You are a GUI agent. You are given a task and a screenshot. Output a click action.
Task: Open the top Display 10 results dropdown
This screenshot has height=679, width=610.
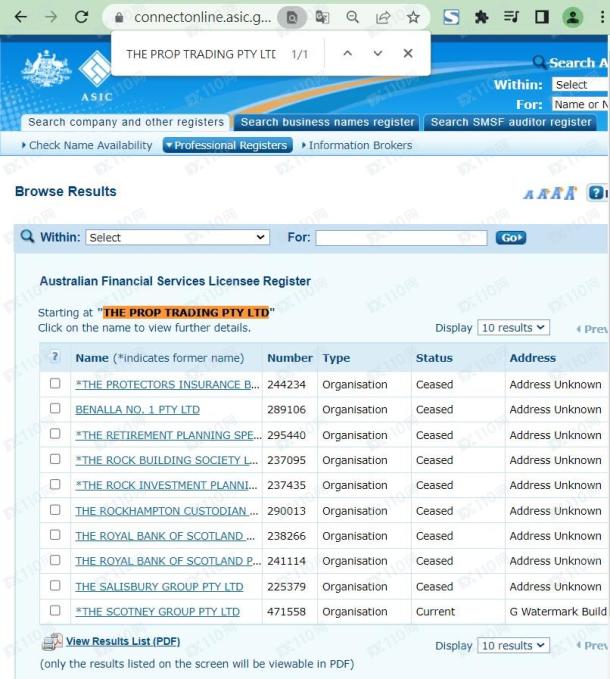(513, 328)
